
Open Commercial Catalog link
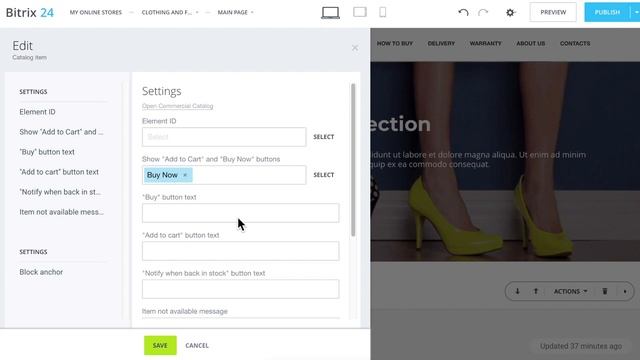pos(178,106)
